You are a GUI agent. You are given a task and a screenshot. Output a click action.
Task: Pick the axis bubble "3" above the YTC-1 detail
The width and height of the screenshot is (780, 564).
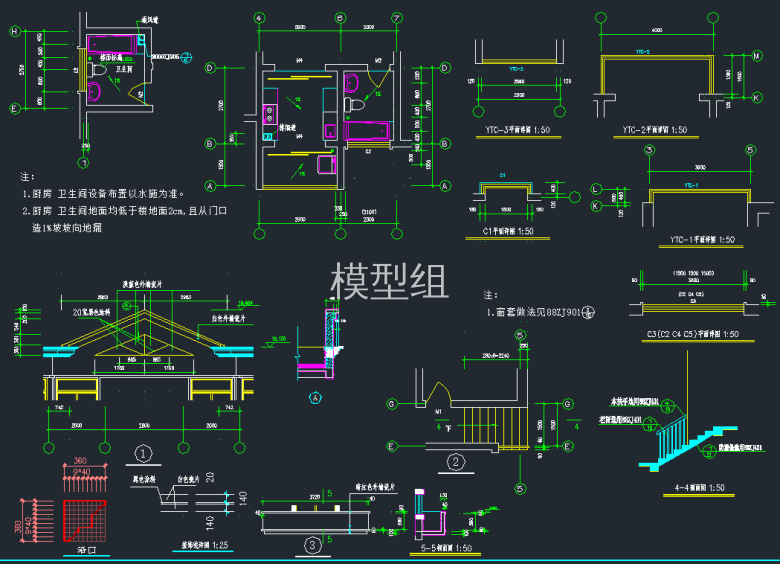649,150
